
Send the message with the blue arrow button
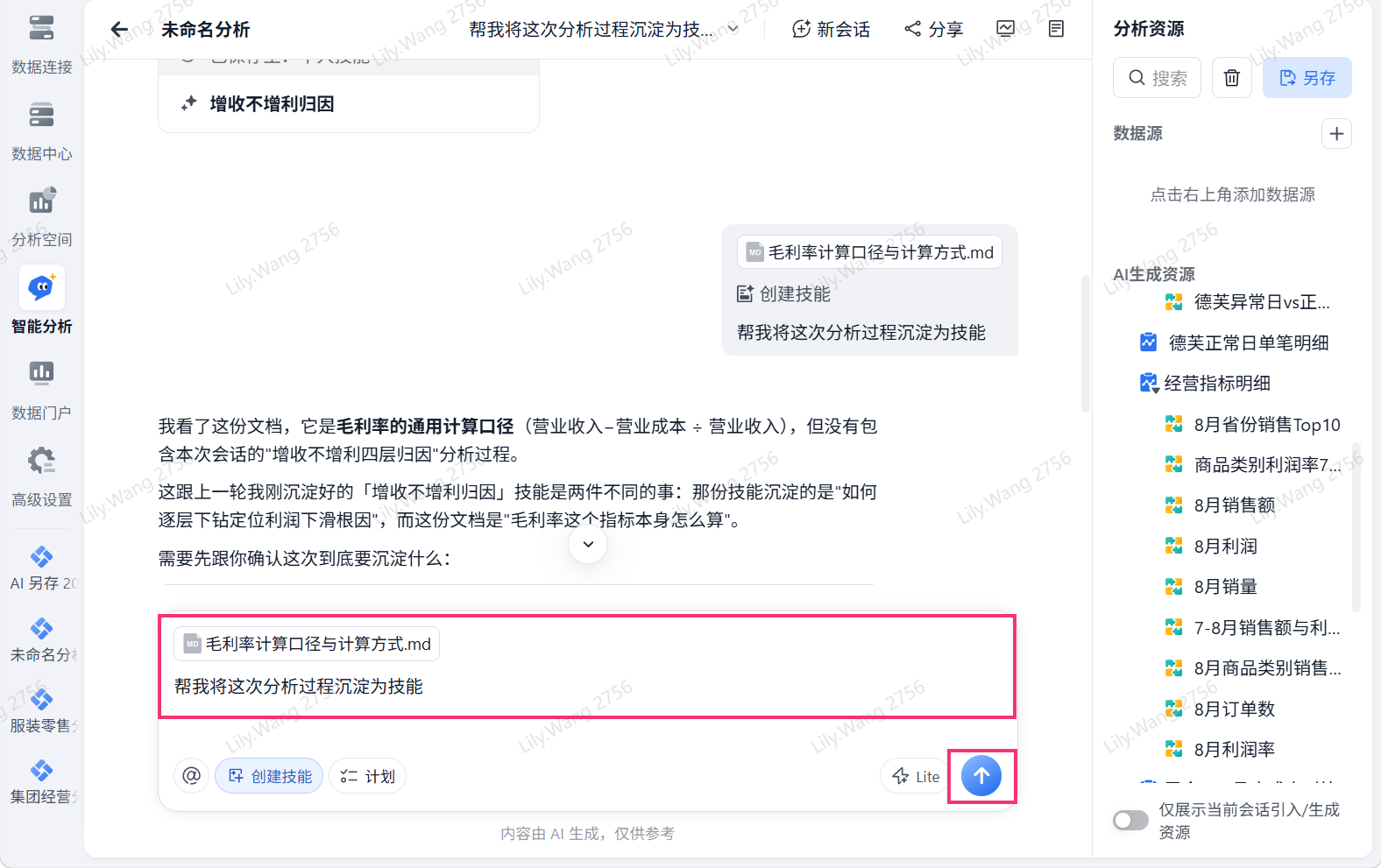click(x=981, y=776)
